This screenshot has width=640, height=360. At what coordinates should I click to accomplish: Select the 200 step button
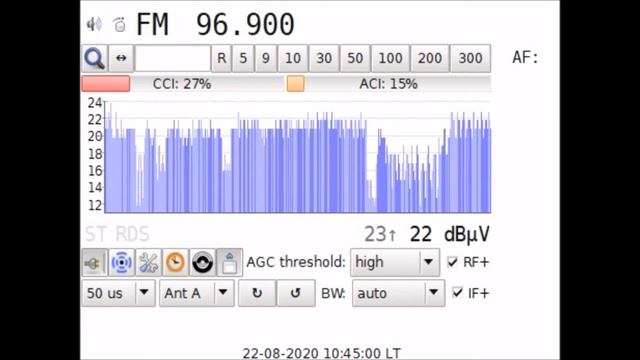[x=430, y=58]
